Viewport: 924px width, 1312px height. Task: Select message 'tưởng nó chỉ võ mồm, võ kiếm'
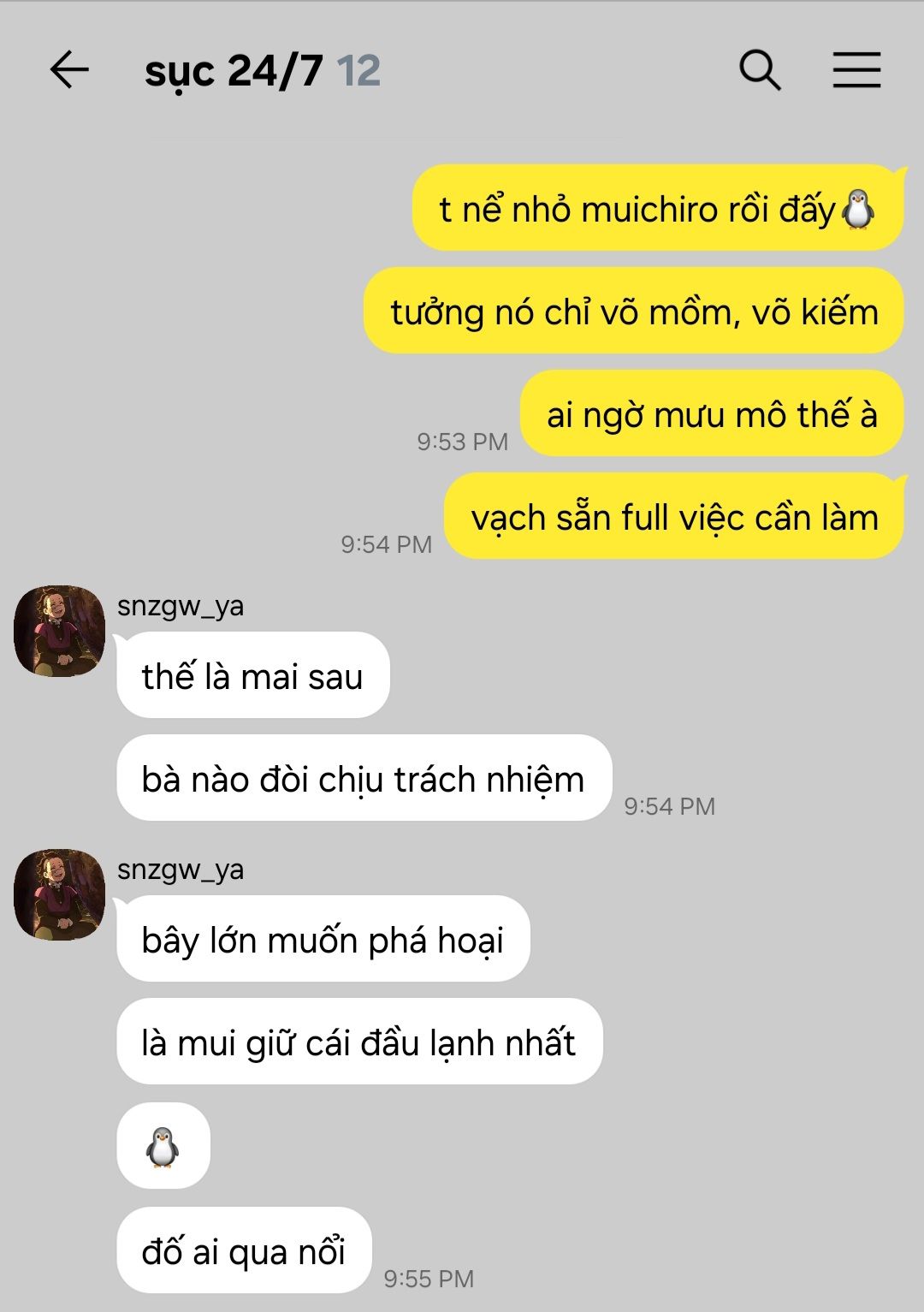click(634, 311)
